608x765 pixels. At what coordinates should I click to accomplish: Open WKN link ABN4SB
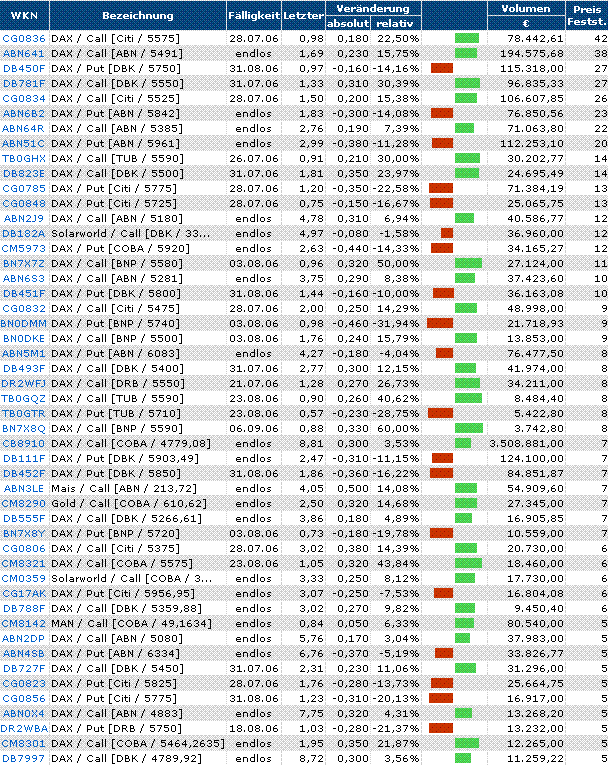click(24, 654)
